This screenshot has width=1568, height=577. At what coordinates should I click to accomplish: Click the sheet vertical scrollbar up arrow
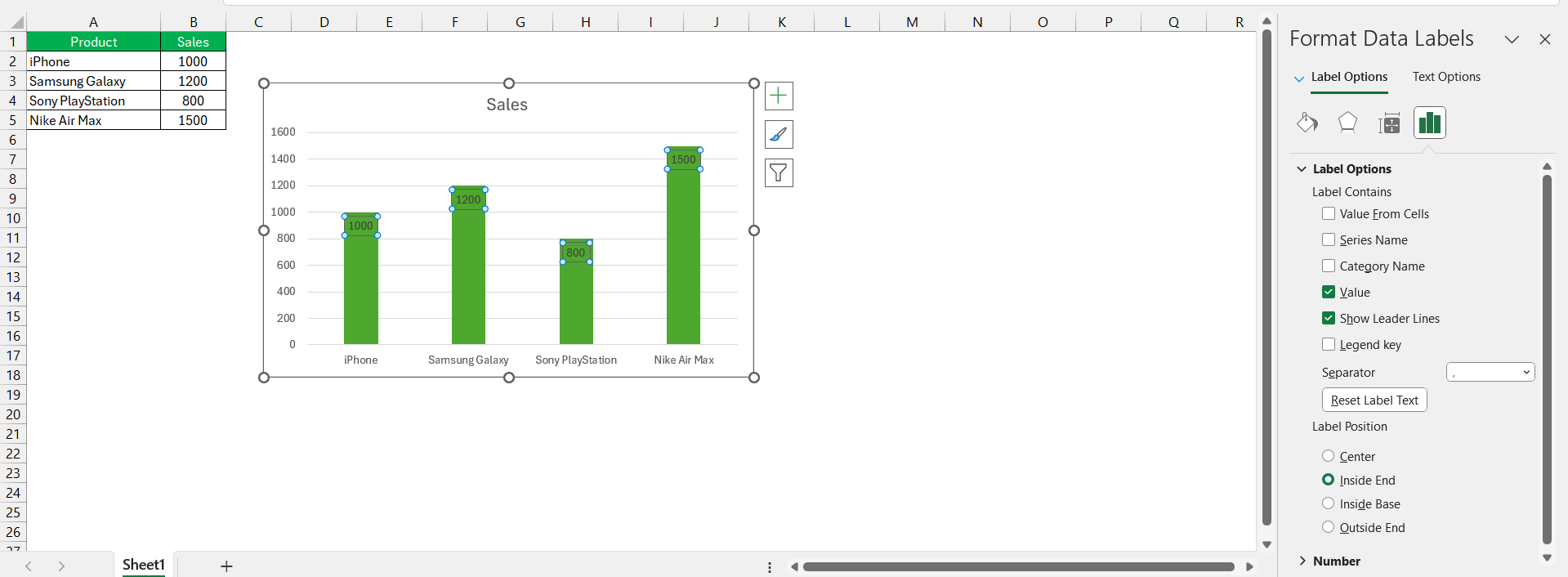(x=1266, y=21)
